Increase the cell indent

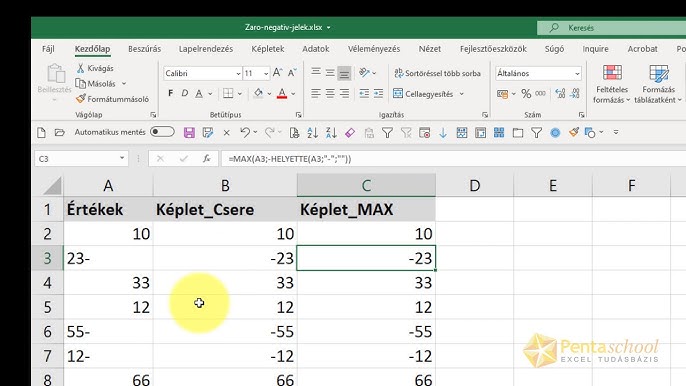click(378, 94)
